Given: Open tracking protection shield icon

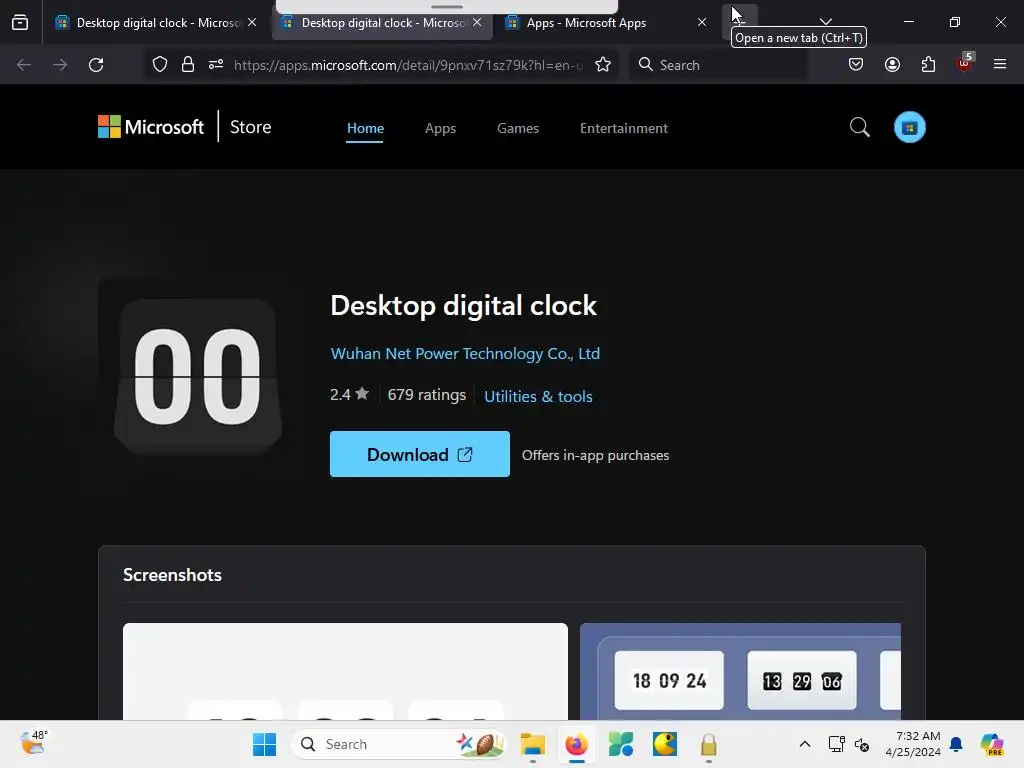Looking at the screenshot, I should [160, 65].
